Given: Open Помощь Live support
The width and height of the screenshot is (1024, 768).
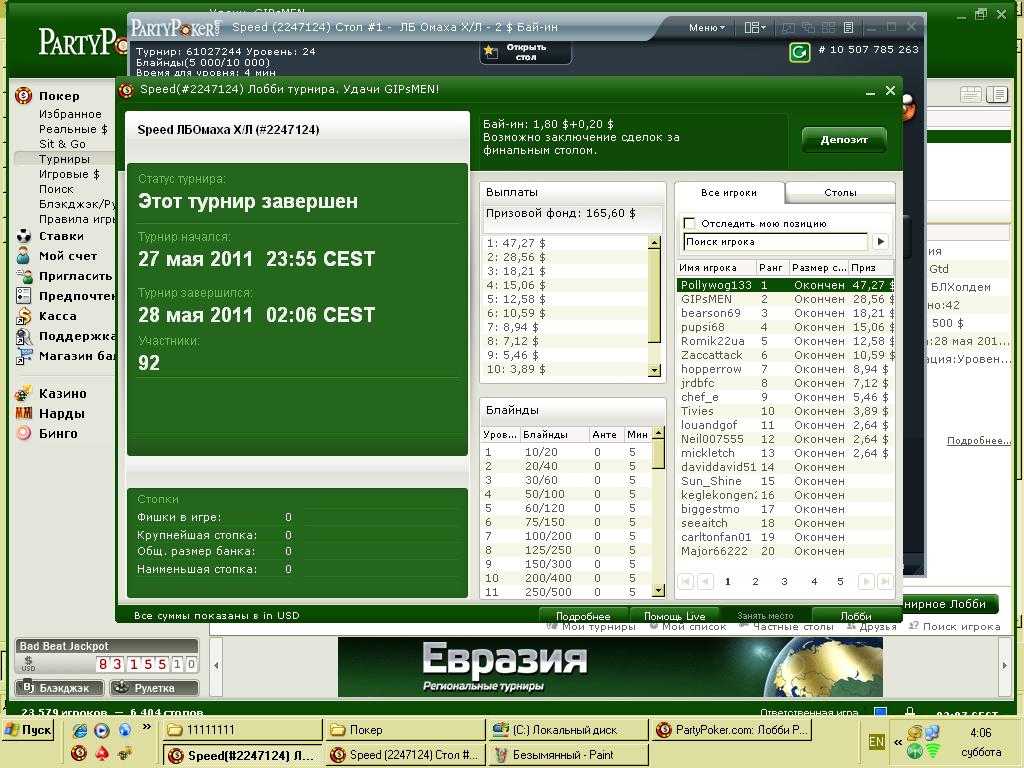Looking at the screenshot, I should pos(674,616).
